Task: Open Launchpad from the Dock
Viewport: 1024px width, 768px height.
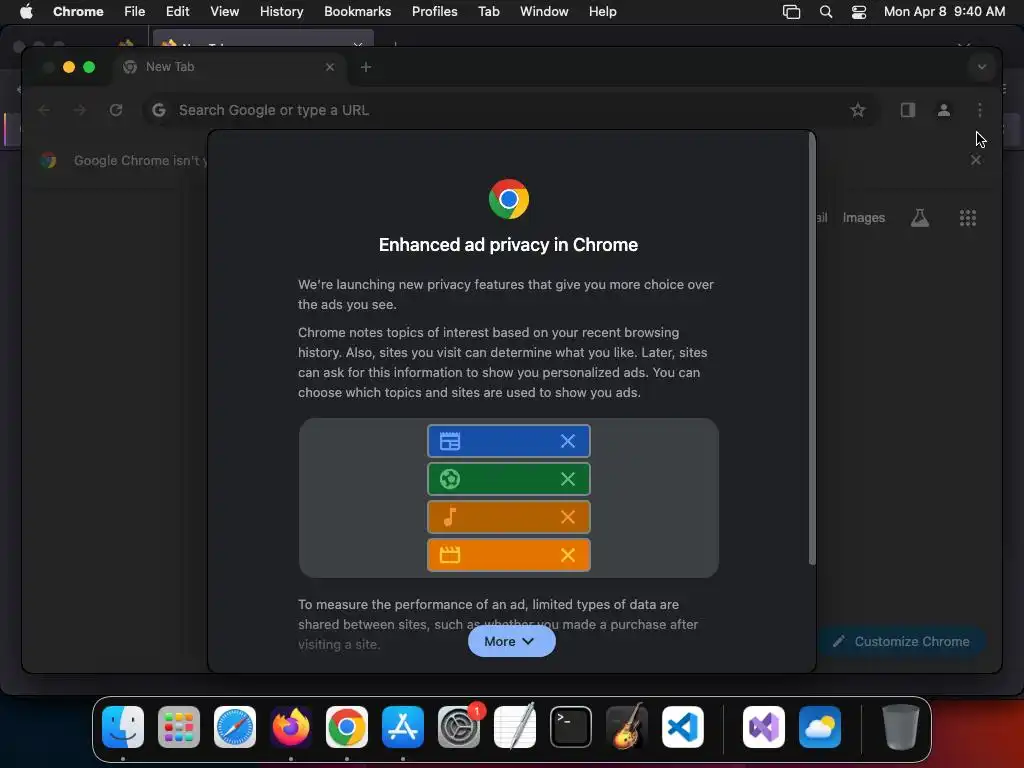Action: 179,727
